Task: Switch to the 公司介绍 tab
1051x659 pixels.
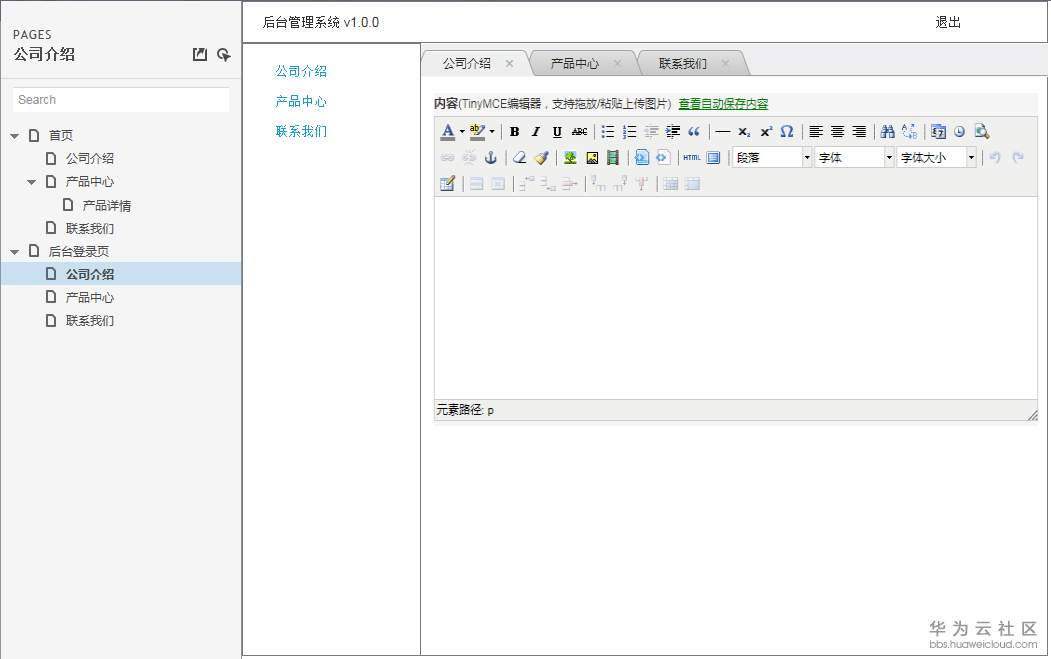Action: point(467,64)
